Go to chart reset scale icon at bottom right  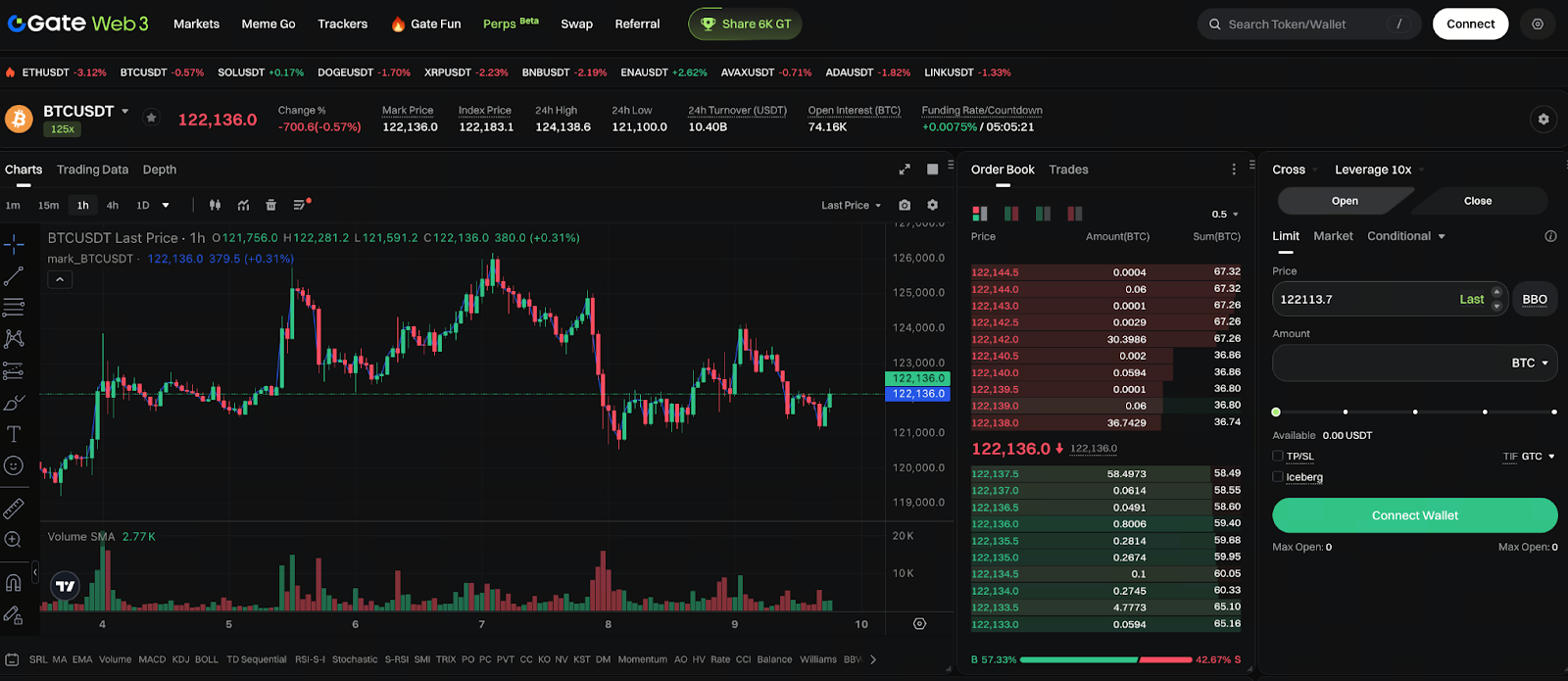[x=919, y=623]
